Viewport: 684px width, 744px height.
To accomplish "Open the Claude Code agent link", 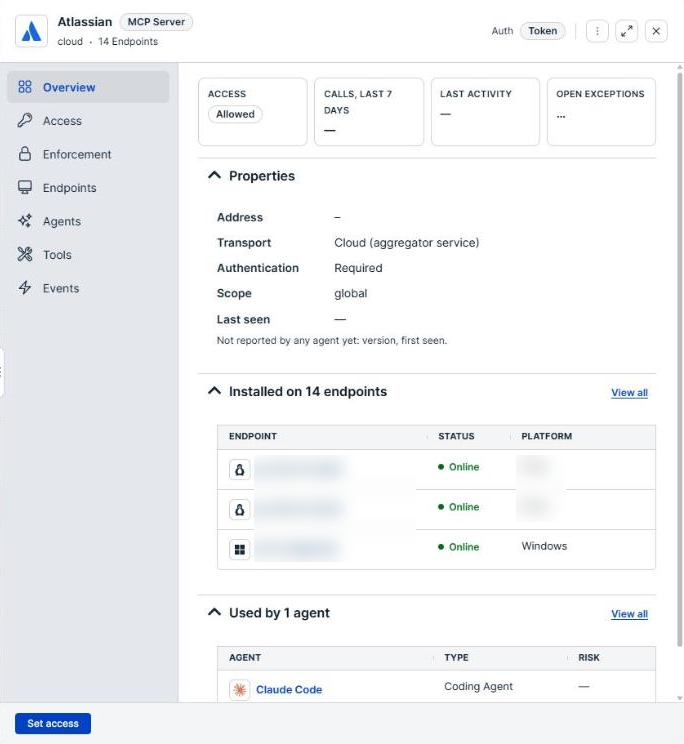I will [289, 689].
